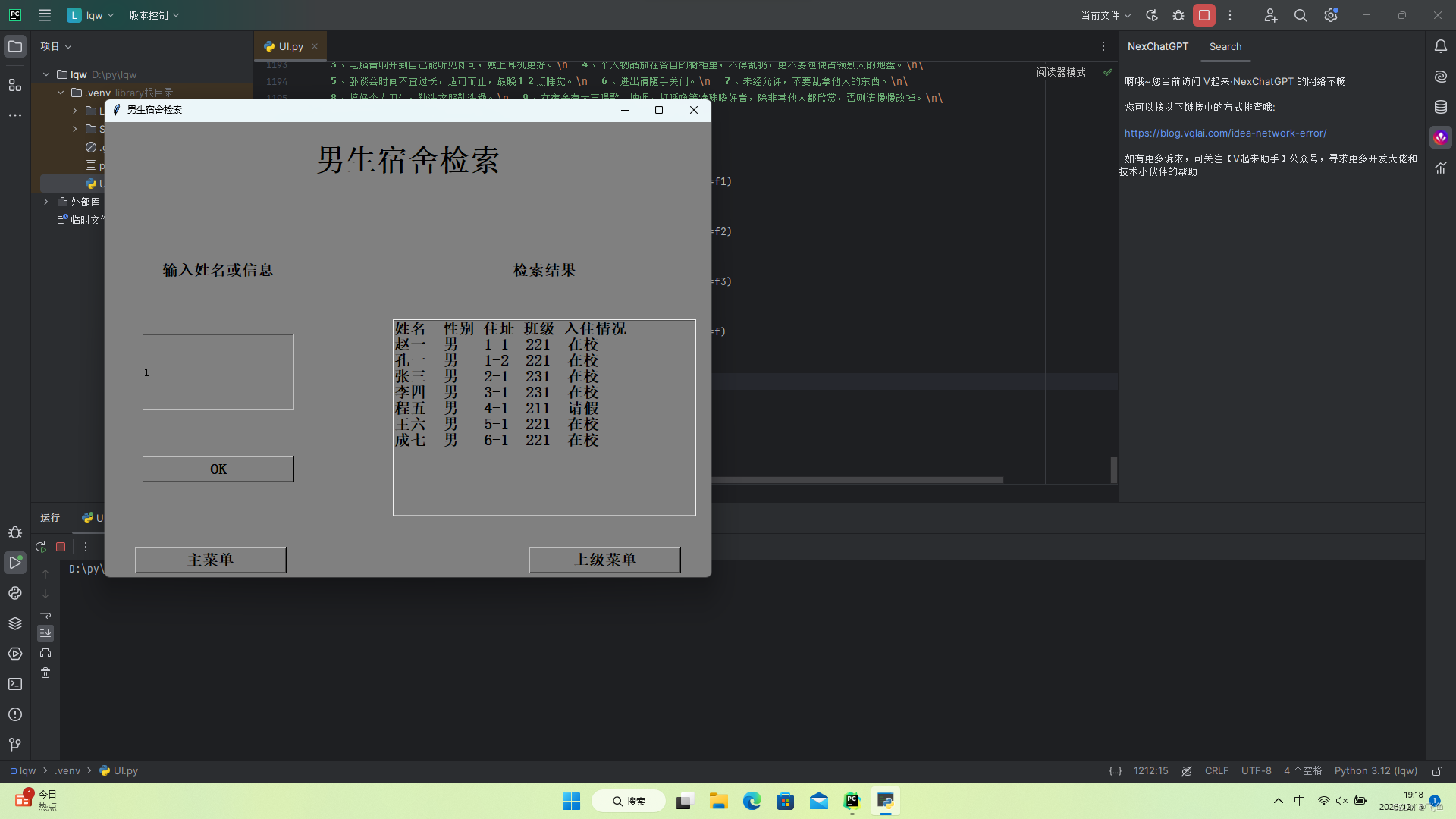Open the Notifications bell icon

pos(1441,47)
